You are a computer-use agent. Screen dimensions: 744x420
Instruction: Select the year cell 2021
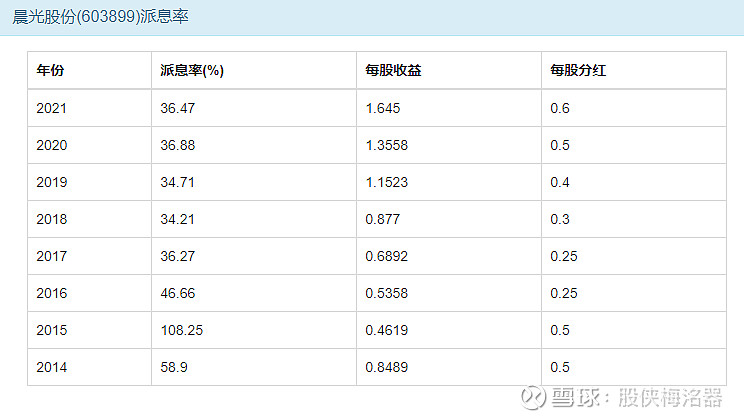(x=52, y=108)
